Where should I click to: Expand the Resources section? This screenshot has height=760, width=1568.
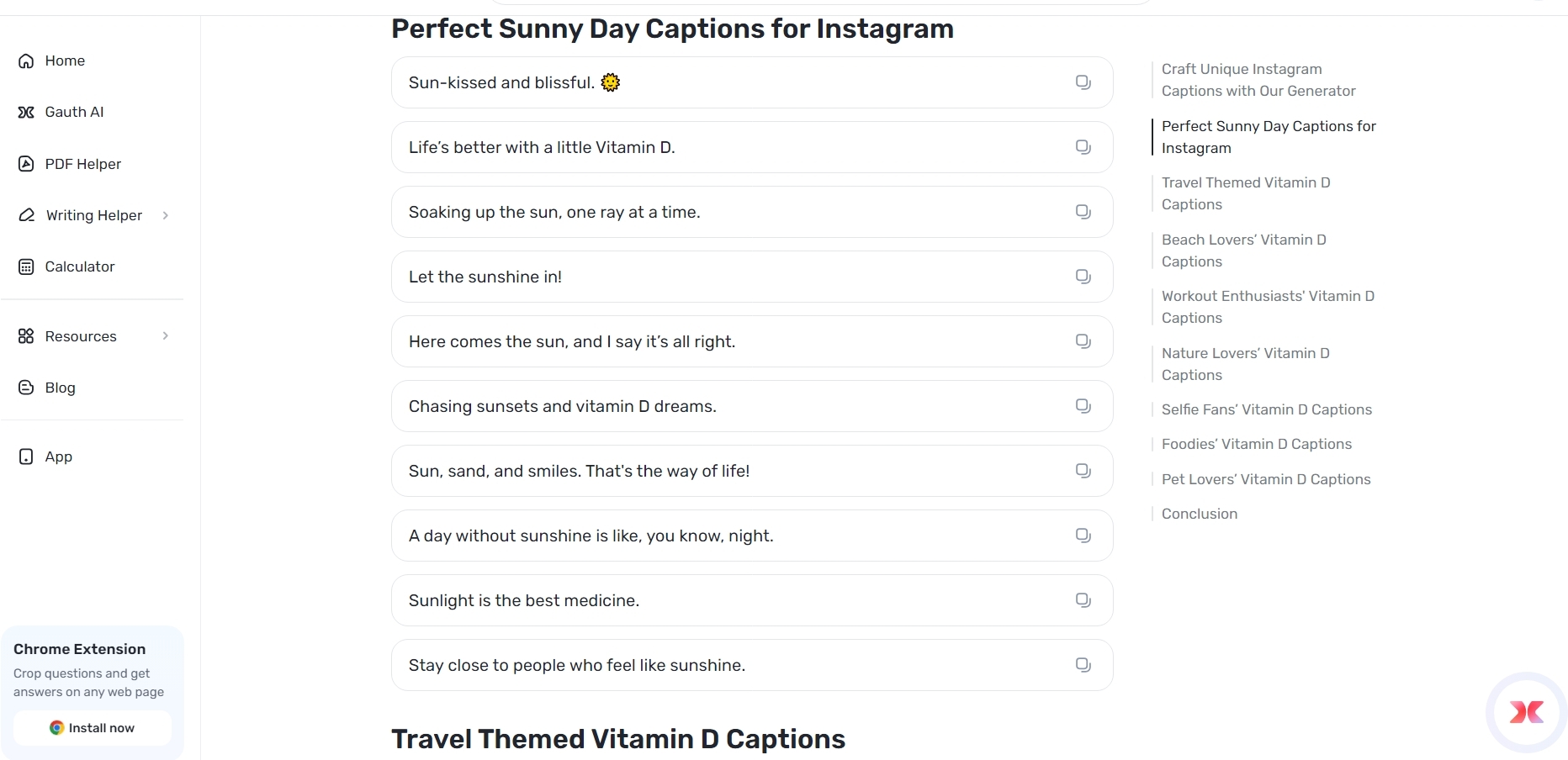[166, 335]
